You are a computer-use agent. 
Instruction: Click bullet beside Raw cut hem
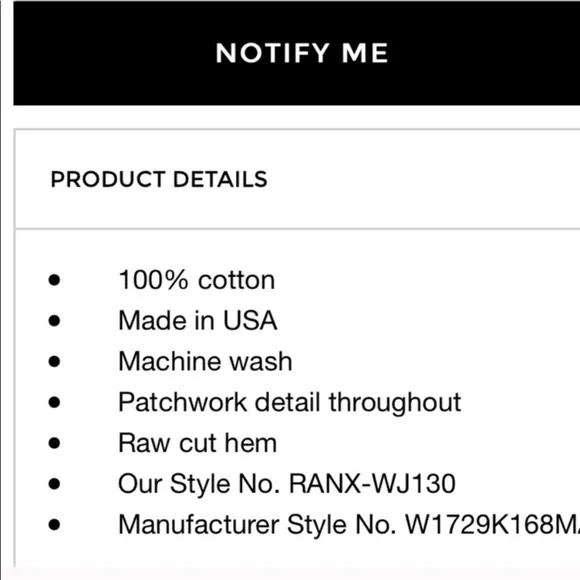[x=54, y=443]
